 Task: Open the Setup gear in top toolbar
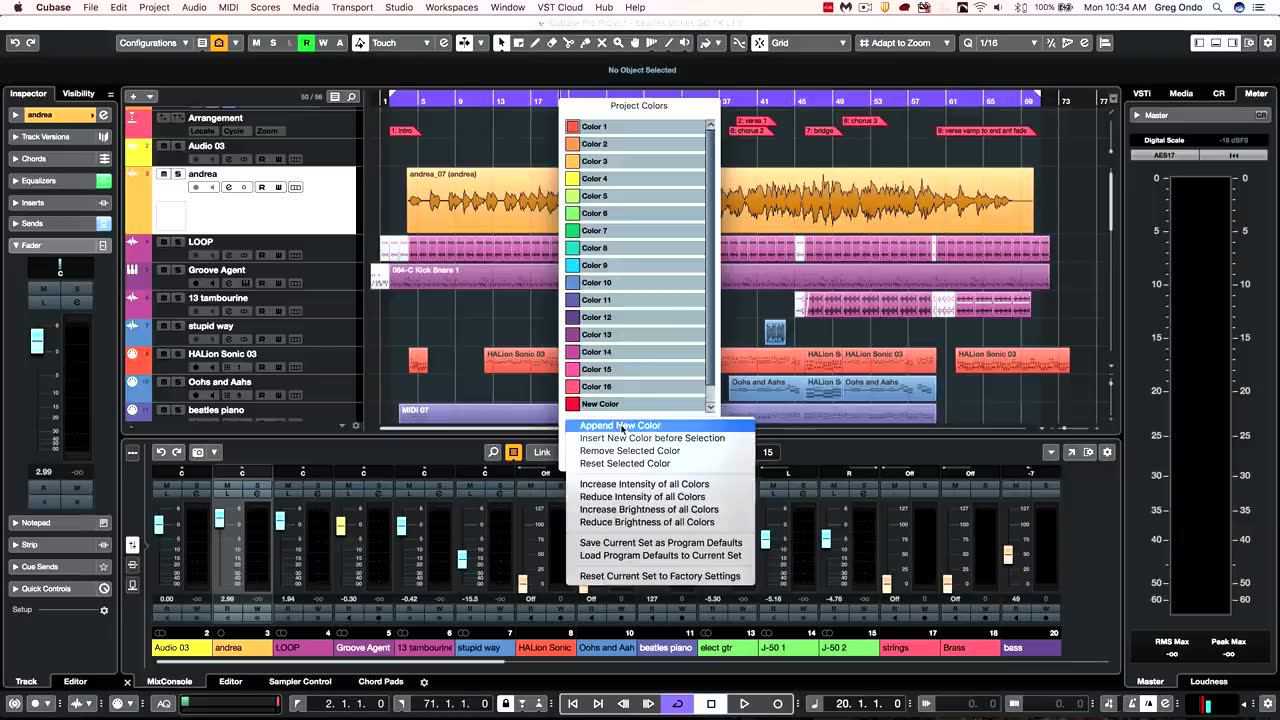[x=1266, y=43]
